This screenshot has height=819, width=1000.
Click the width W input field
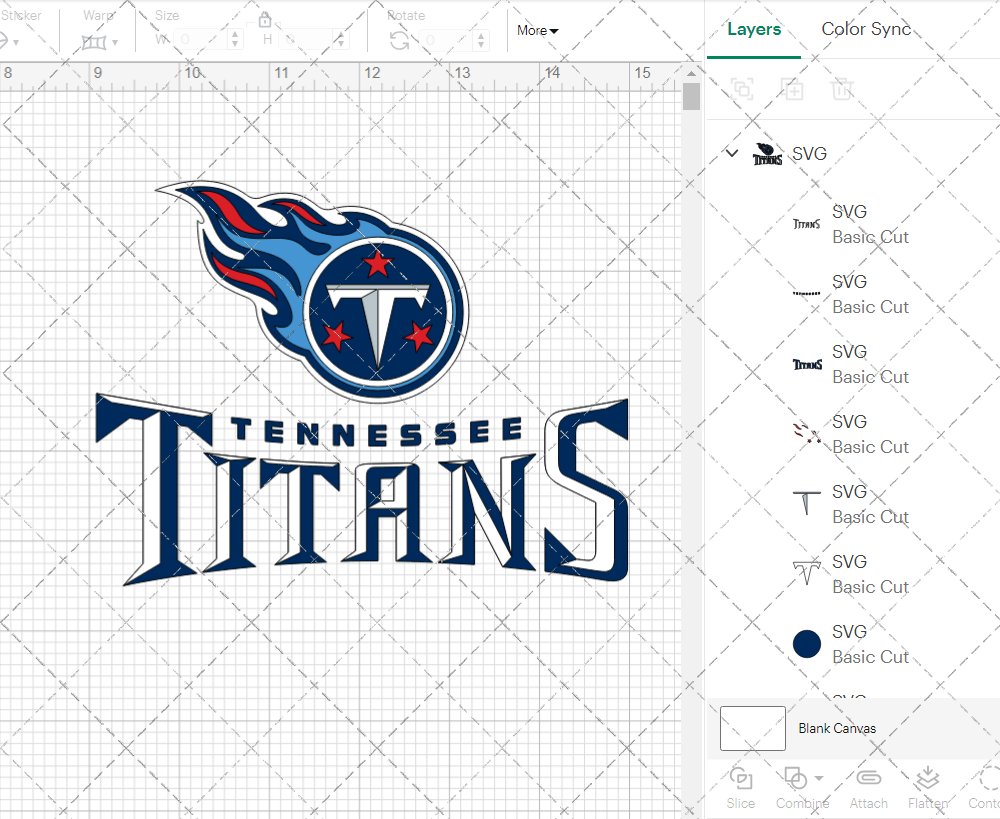click(200, 40)
